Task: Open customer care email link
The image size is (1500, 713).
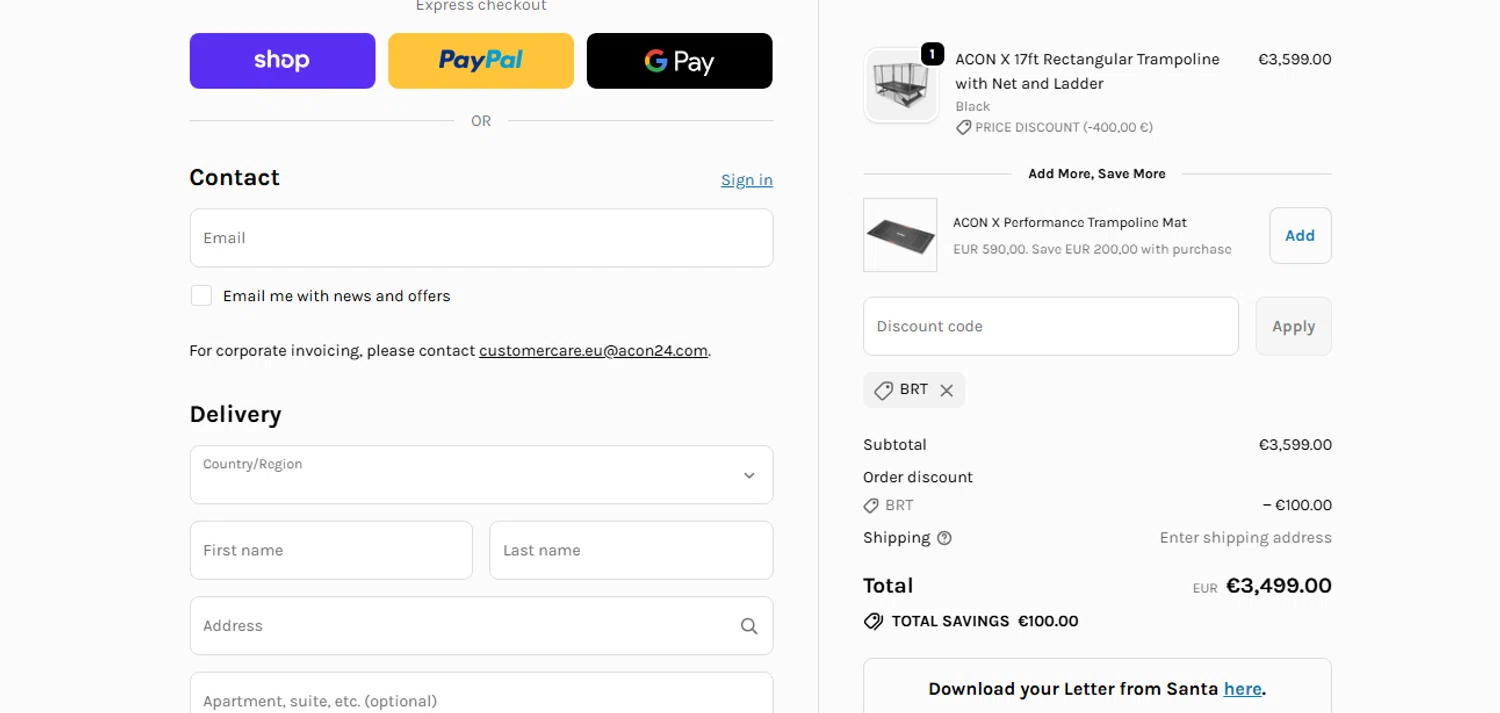Action: click(593, 351)
